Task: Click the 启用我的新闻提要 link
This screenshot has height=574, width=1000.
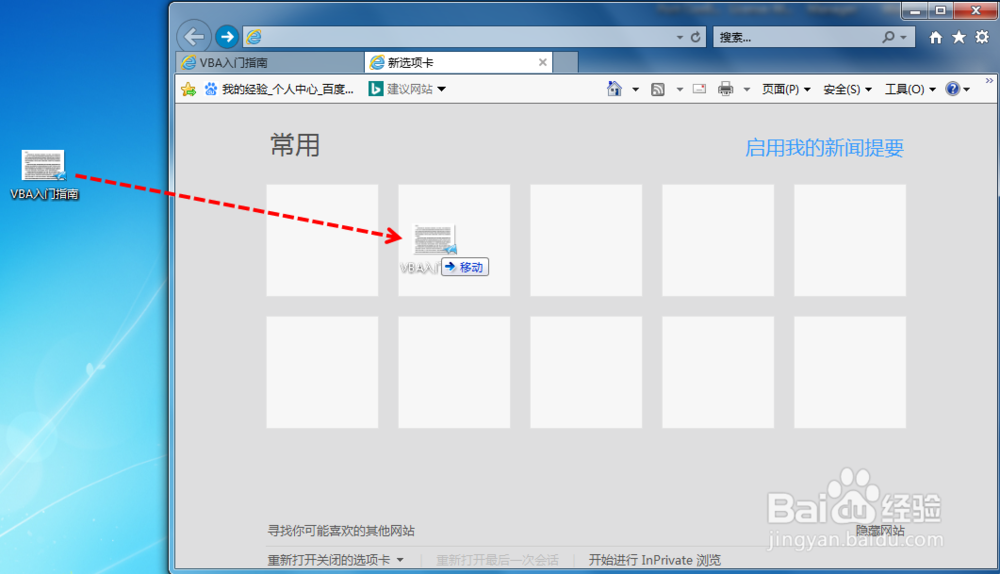Action: click(824, 148)
